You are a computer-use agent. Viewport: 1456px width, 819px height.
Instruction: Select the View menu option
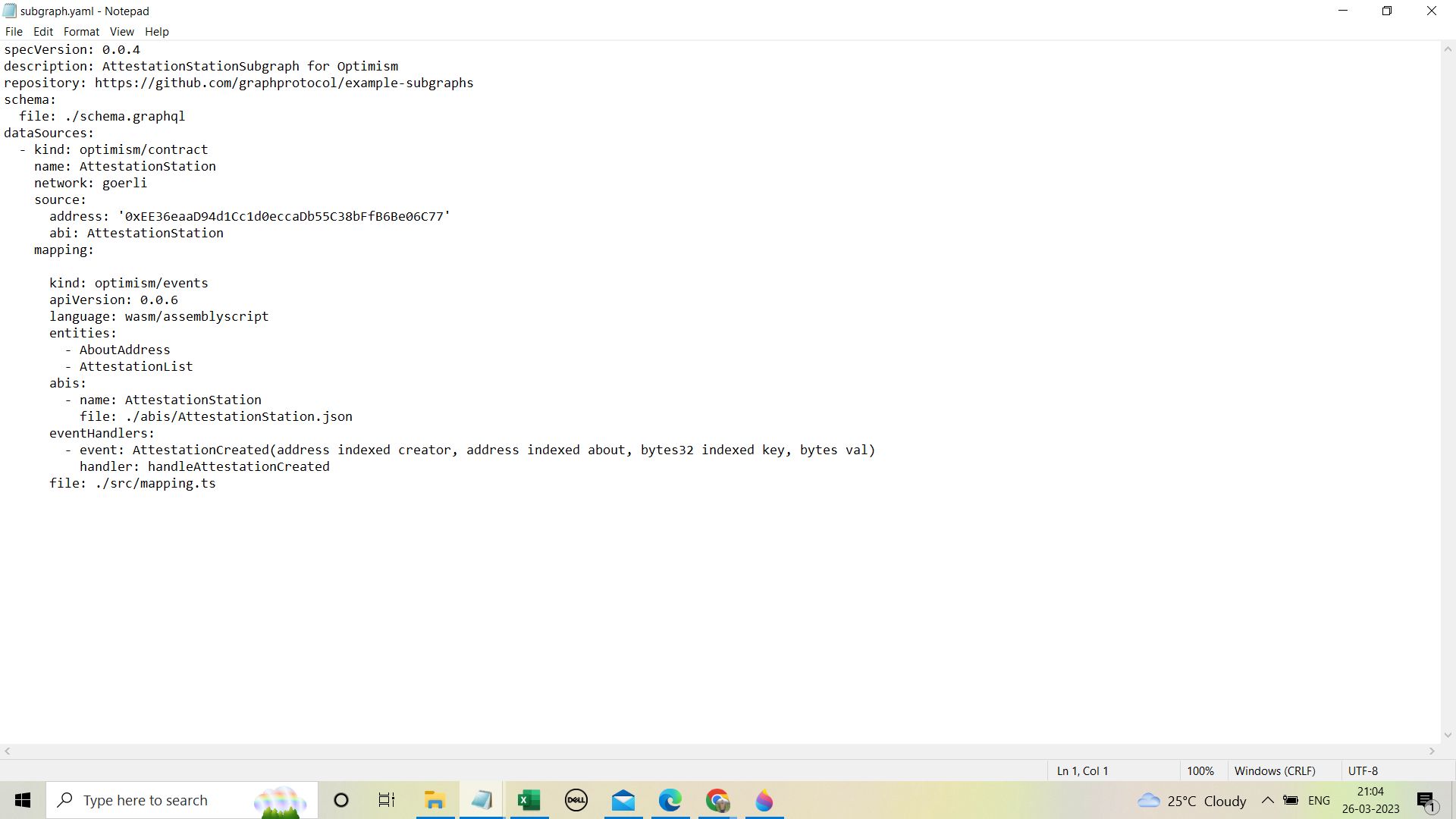(x=121, y=31)
